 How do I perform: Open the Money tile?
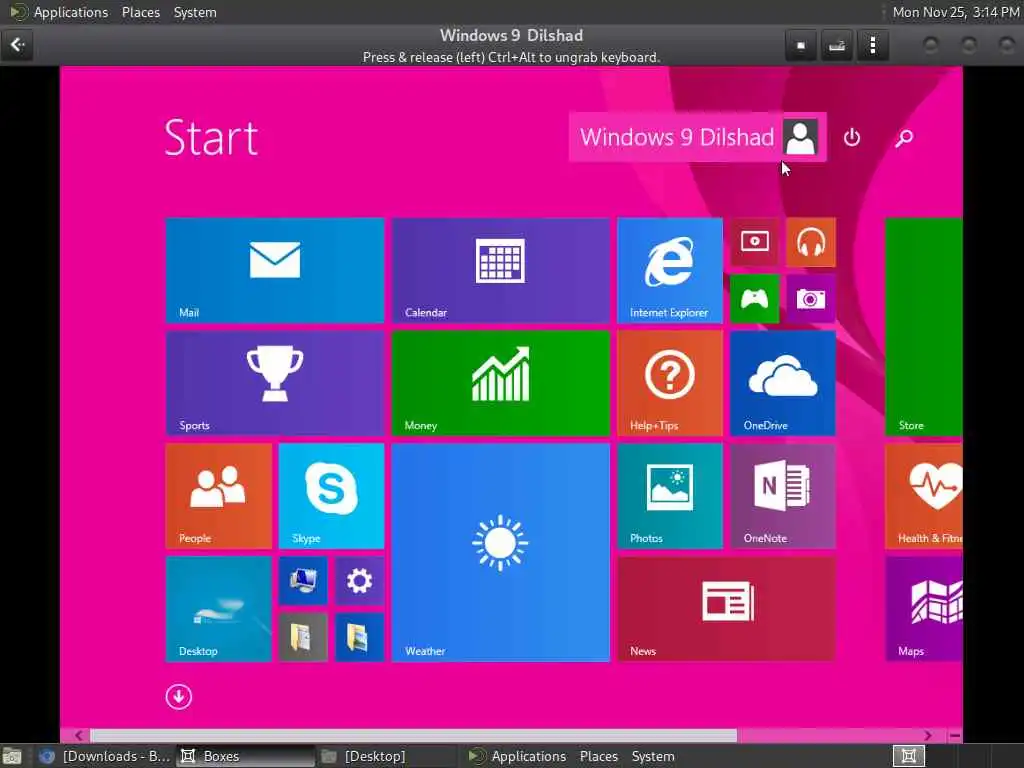click(500, 383)
